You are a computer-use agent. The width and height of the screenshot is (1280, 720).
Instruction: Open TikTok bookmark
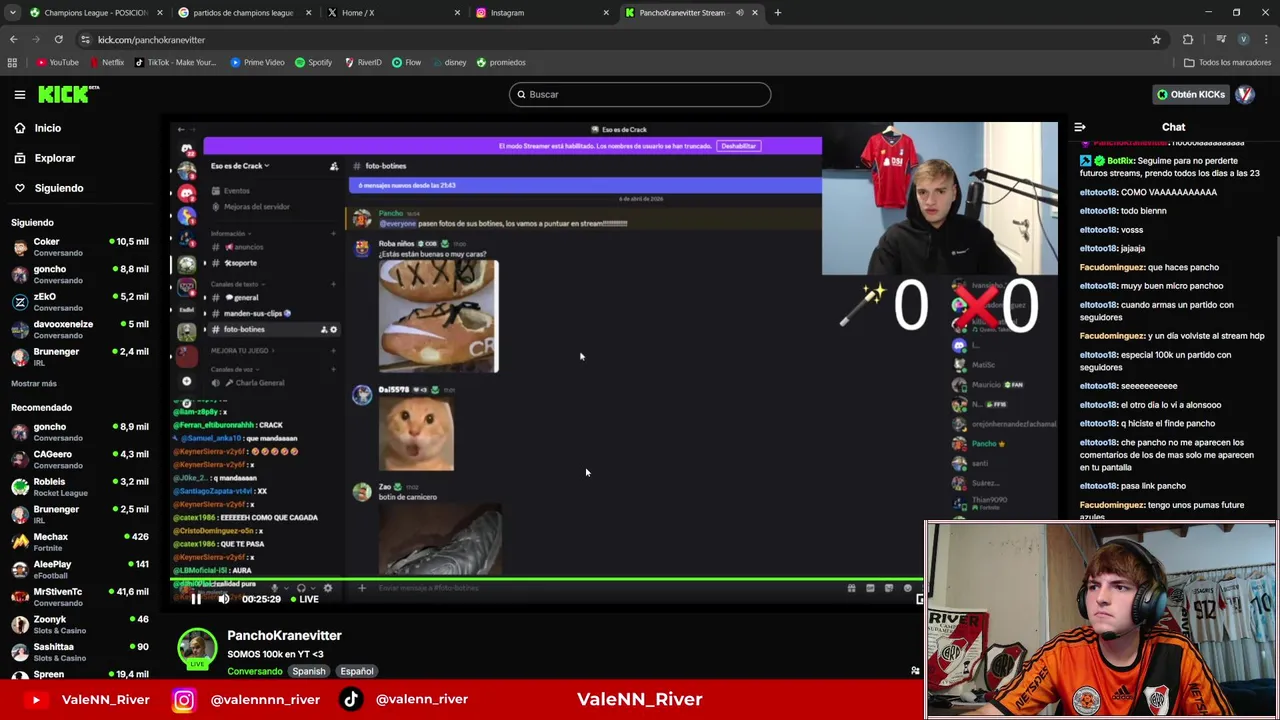pyautogui.click(x=174, y=62)
